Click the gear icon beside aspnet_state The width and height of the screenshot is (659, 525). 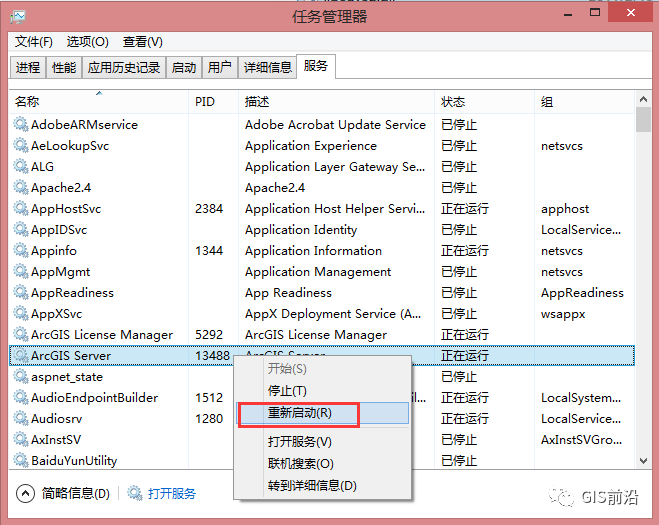pyautogui.click(x=21, y=376)
